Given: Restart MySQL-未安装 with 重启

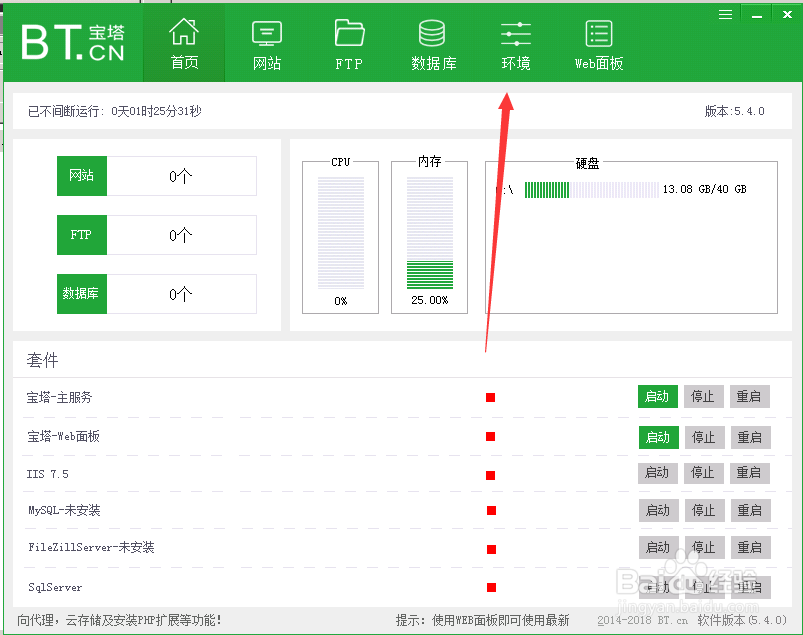Looking at the screenshot, I should pyautogui.click(x=751, y=511).
